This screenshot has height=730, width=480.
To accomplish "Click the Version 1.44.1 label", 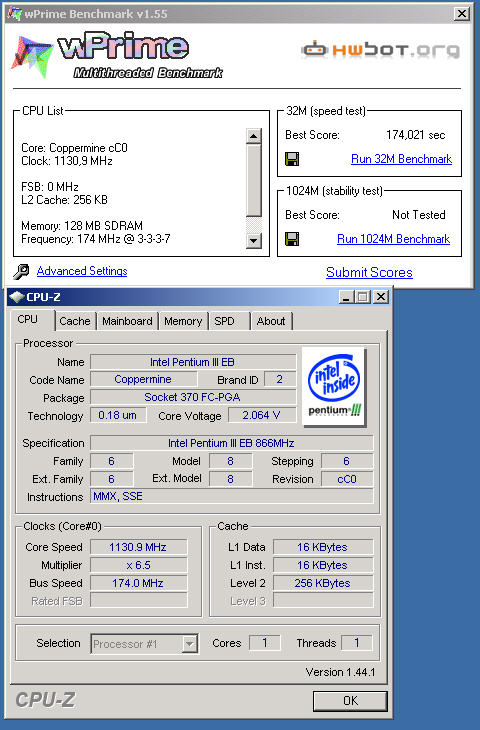I will 340,672.
